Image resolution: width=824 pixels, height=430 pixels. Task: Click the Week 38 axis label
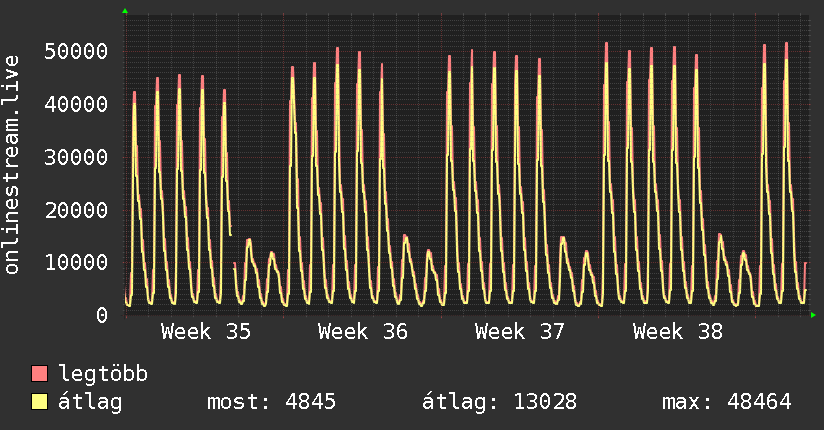pyautogui.click(x=678, y=332)
